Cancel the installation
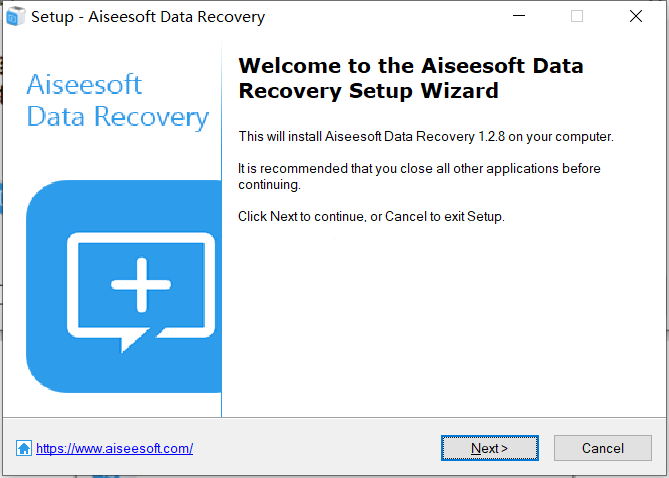 pos(603,448)
